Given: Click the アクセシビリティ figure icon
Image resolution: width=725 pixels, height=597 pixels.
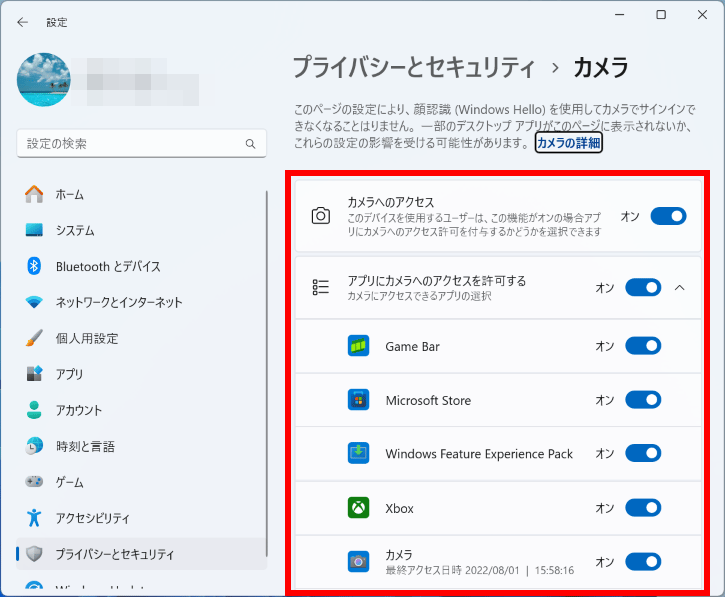Looking at the screenshot, I should tap(34, 518).
